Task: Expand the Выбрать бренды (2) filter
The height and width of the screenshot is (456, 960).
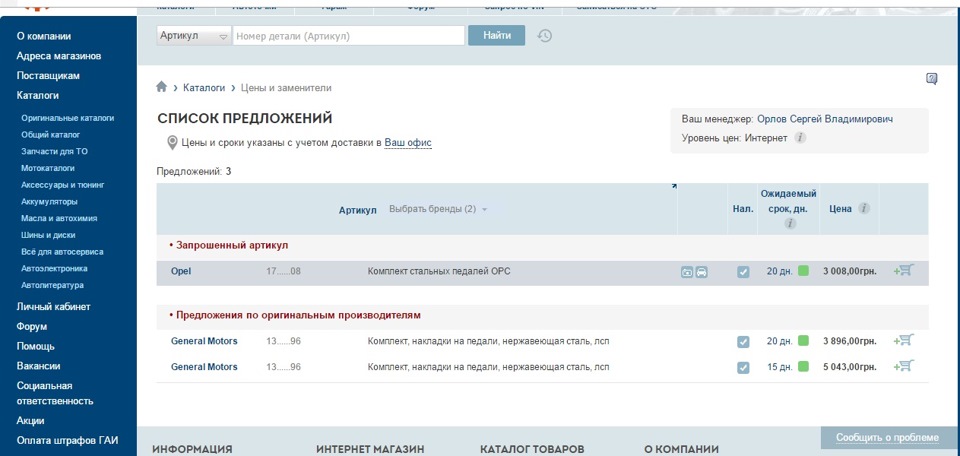Action: [x=438, y=209]
